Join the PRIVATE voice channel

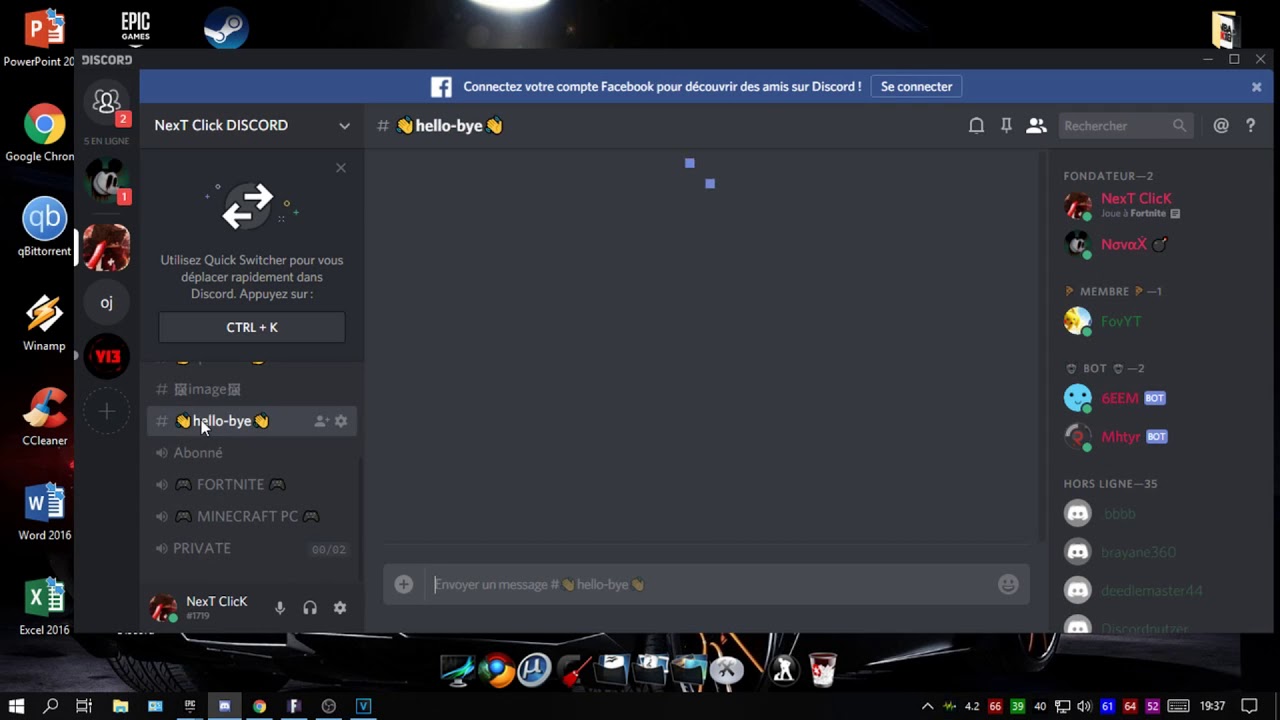[x=252, y=548]
